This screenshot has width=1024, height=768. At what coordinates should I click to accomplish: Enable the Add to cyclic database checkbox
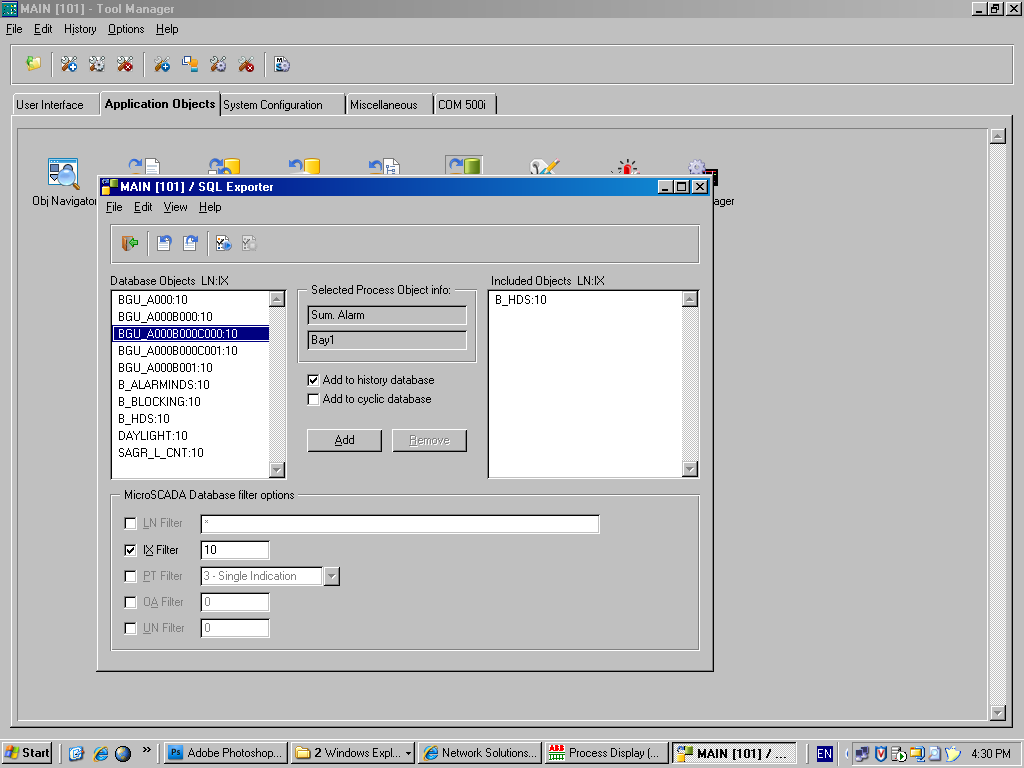coord(314,399)
